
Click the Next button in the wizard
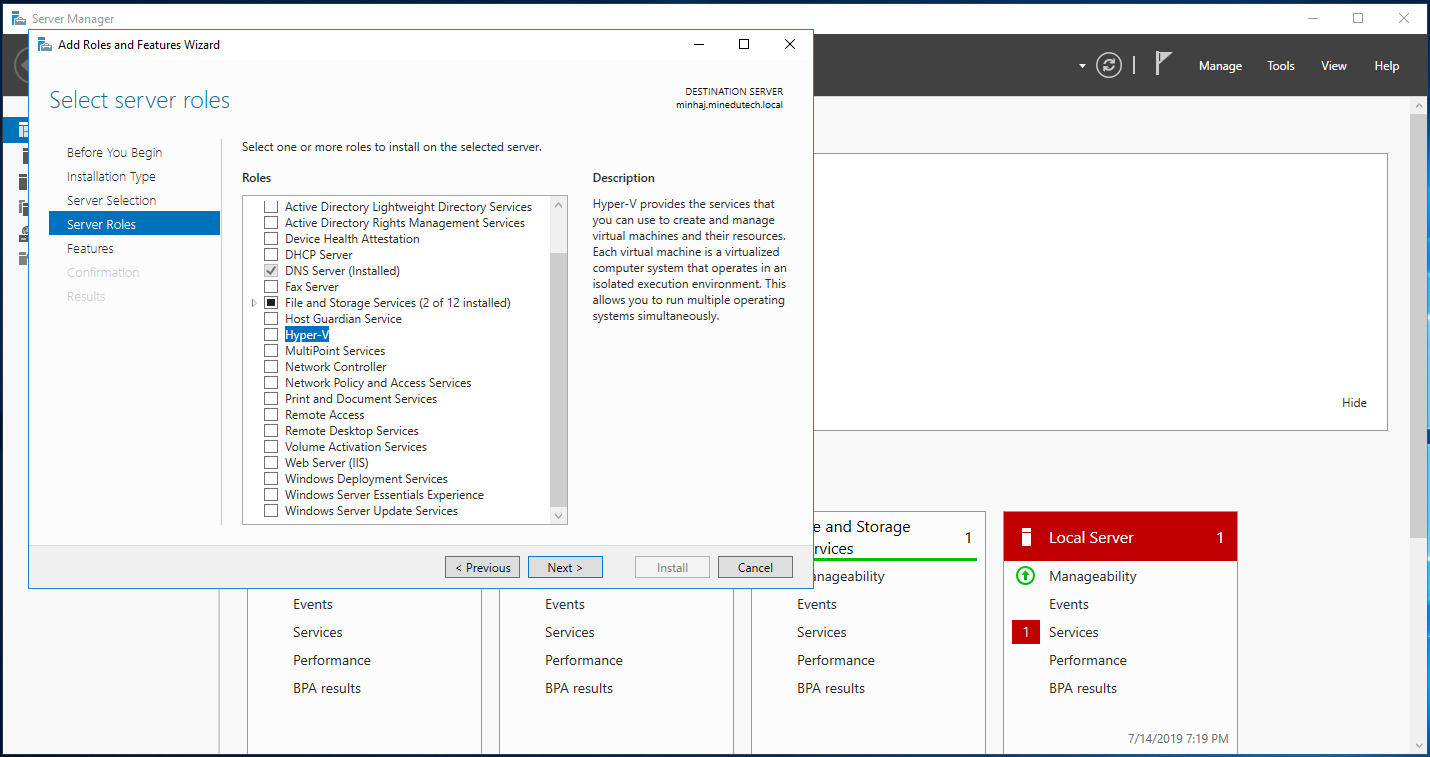pos(565,567)
